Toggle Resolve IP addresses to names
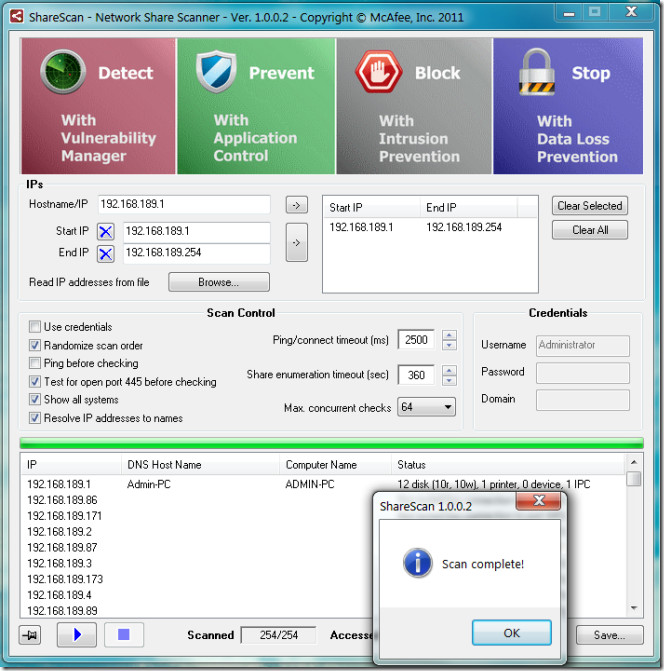The width and height of the screenshot is (664, 671). tap(35, 418)
